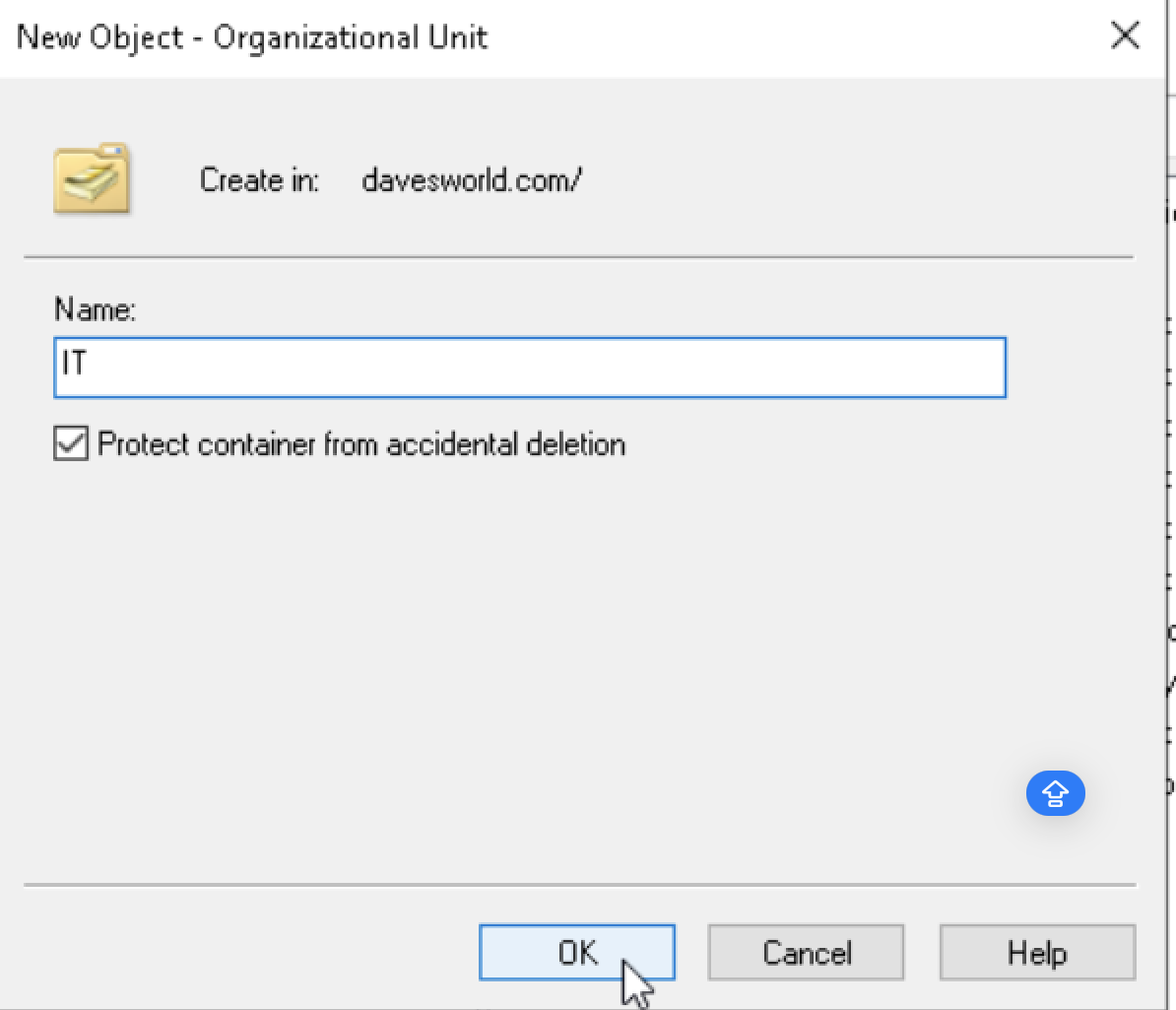Image resolution: width=1176 pixels, height=1010 pixels.
Task: Click the checkmark inside the protection checkbox
Action: click(71, 442)
